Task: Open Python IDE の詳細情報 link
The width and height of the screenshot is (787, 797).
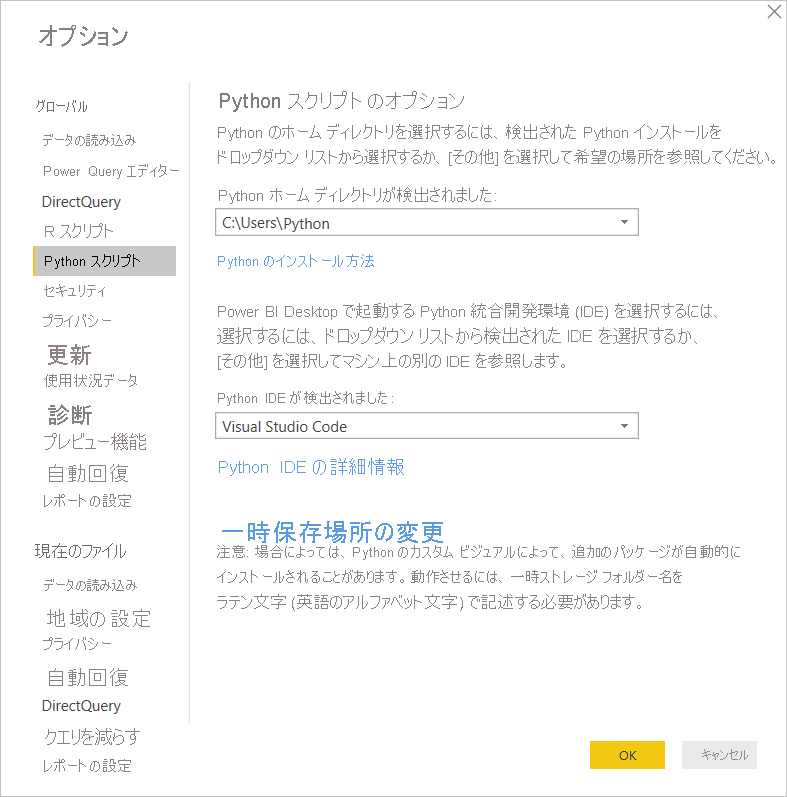Action: [x=311, y=467]
